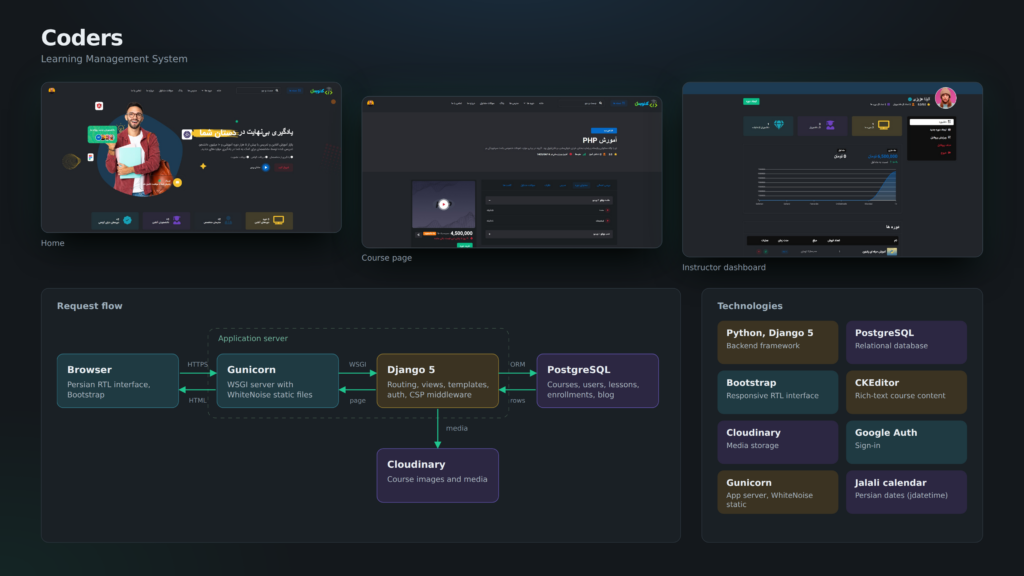Screen dimensions: 1024x576
Task: Click the Google Auth technology card
Action: [x=906, y=442]
